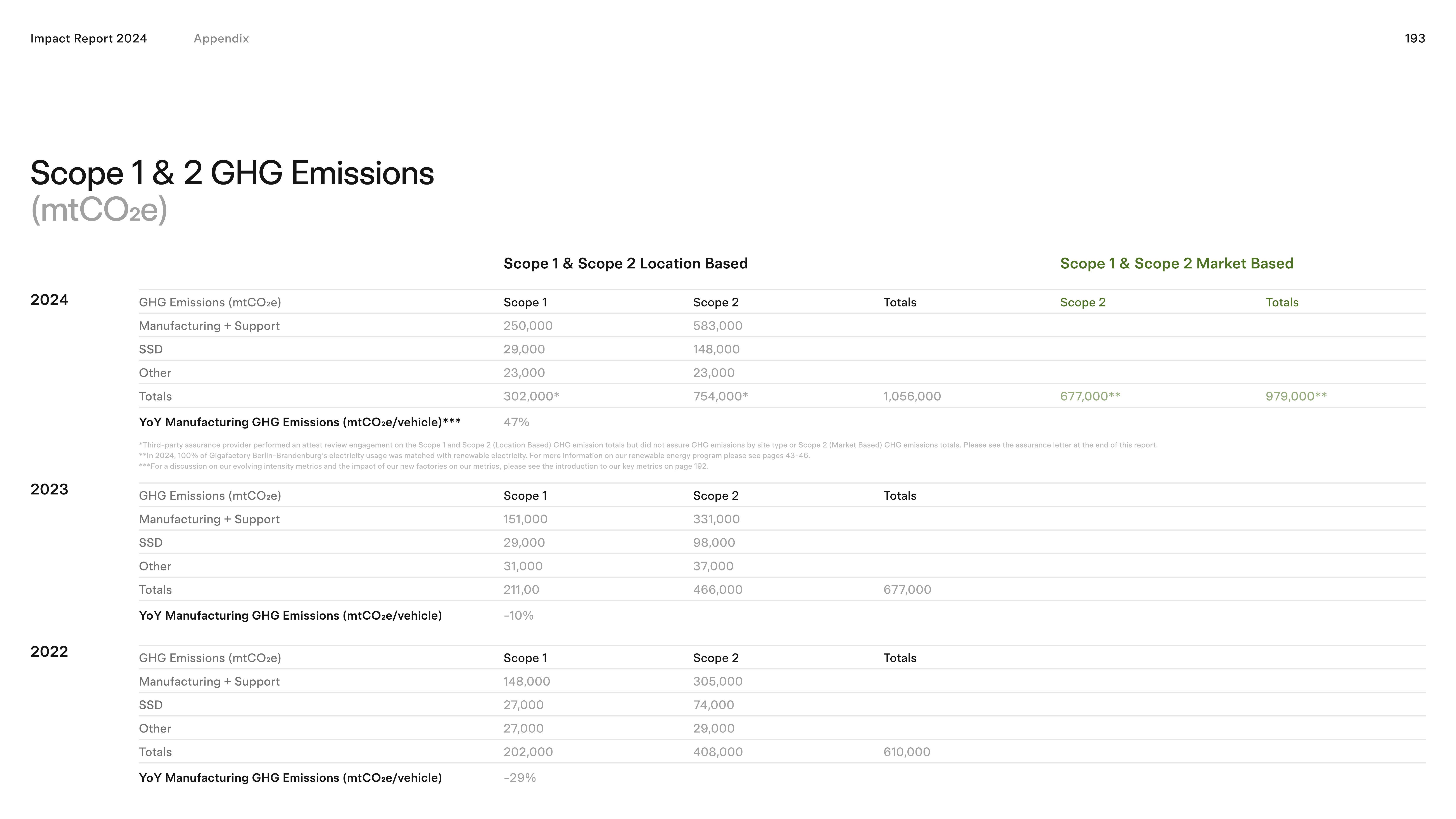Screen dimensions: 1456x819
Task: Click the 2023 total value 677,000
Action: click(907, 589)
